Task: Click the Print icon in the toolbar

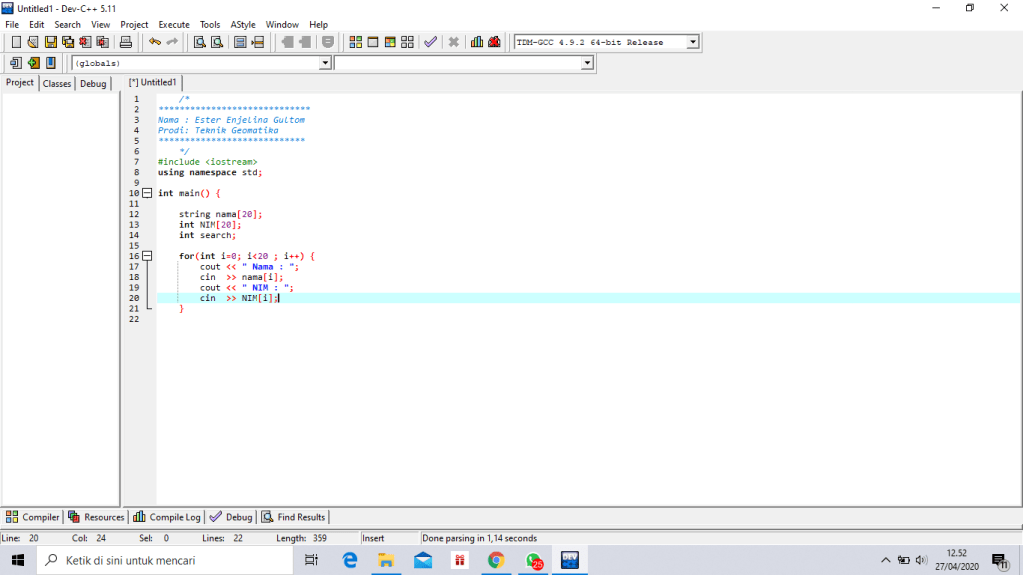Action: click(126, 42)
